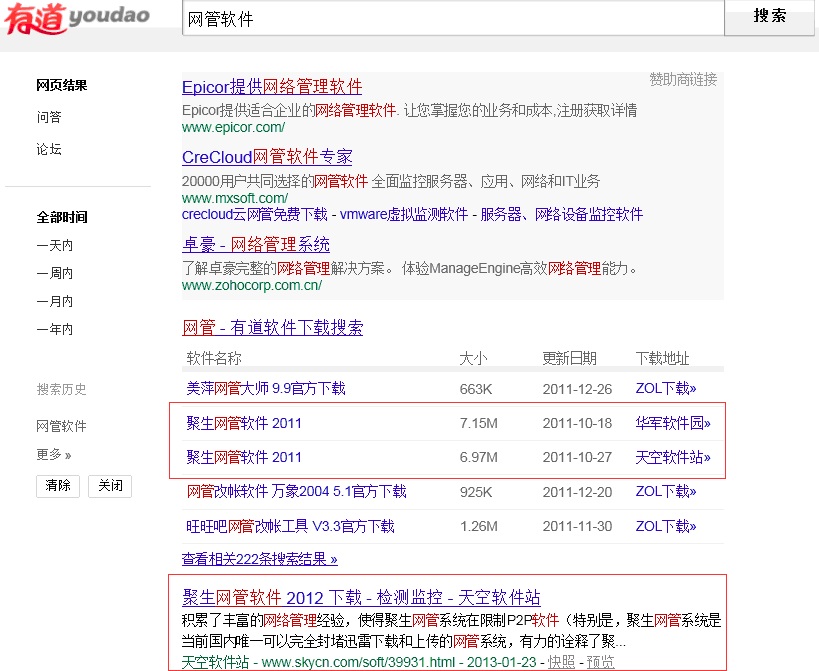Click the 搜索历史 sidebar heading
This screenshot has height=671, width=819.
[x=62, y=390]
